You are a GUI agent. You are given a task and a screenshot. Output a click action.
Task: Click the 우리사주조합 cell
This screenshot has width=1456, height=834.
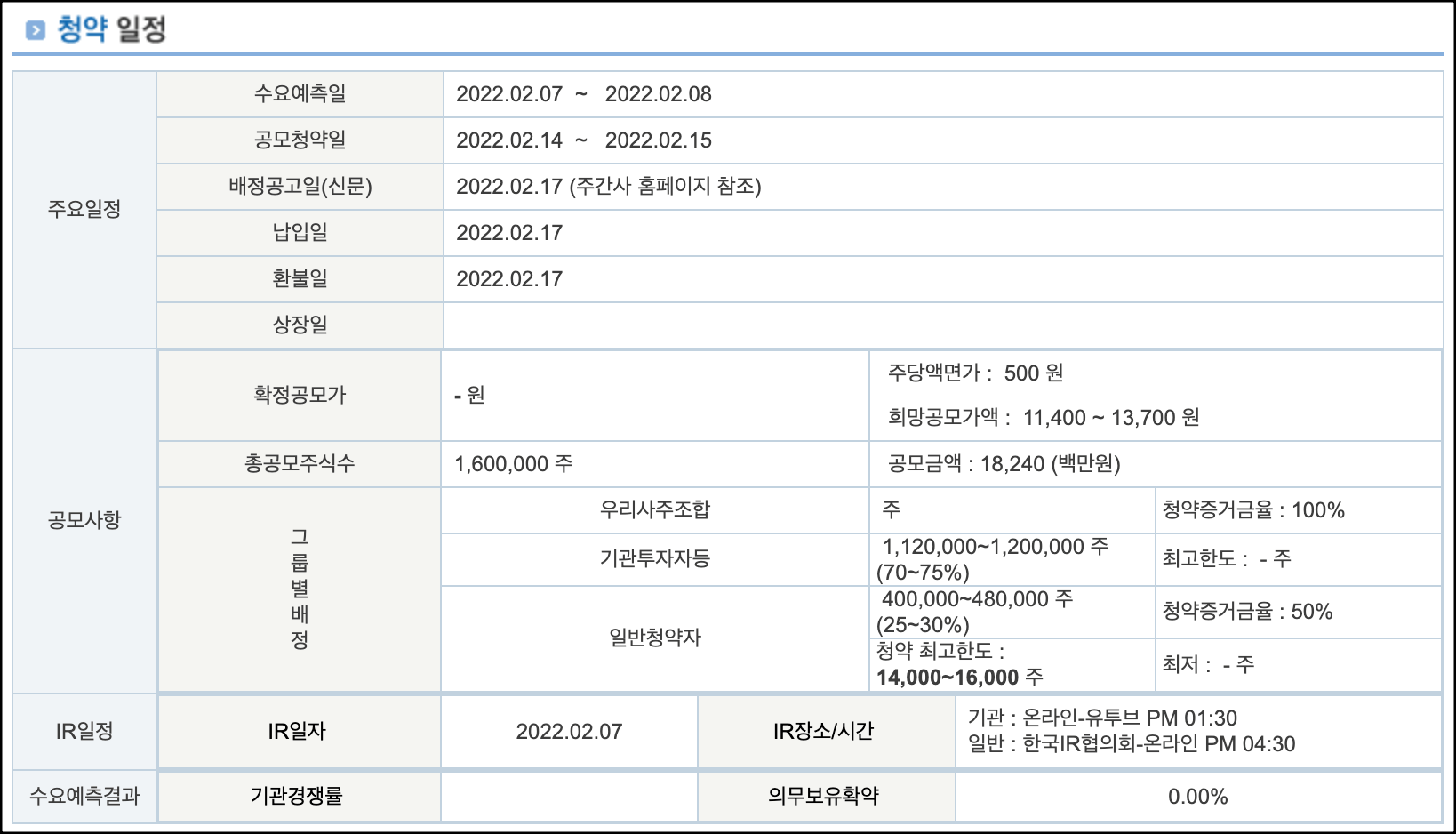[x=655, y=509]
